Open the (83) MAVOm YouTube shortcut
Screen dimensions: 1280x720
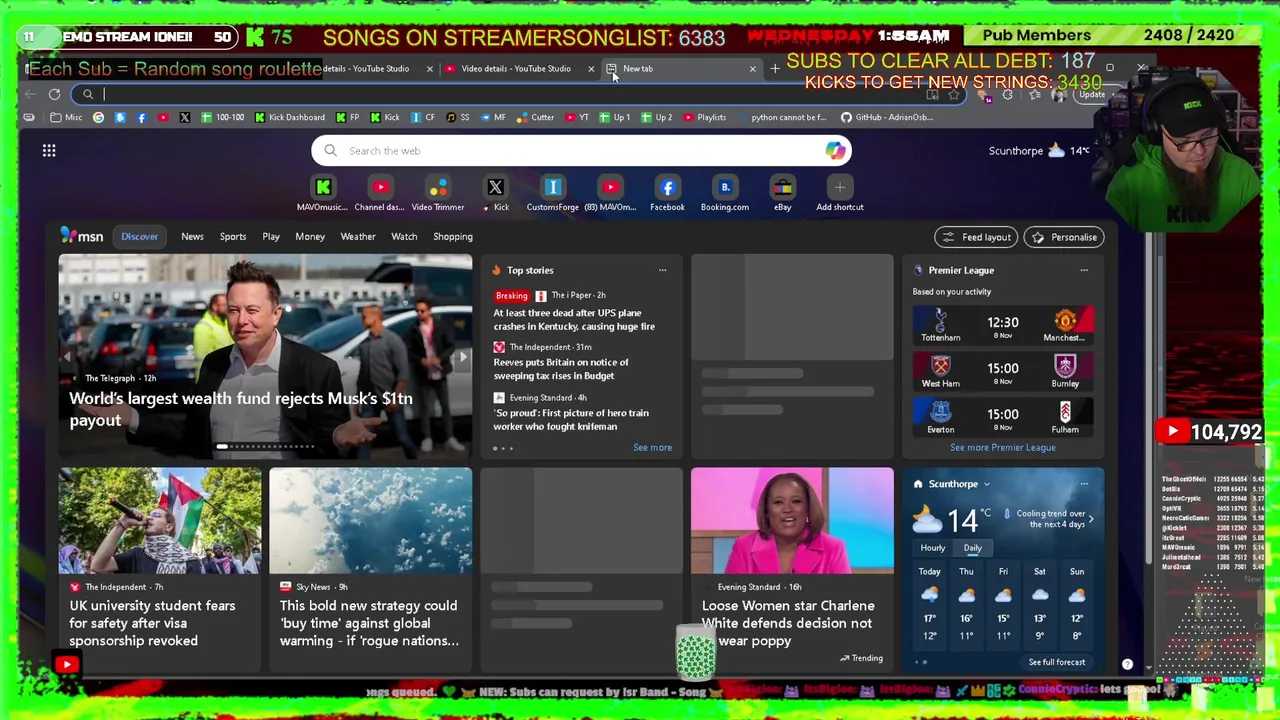(x=610, y=194)
